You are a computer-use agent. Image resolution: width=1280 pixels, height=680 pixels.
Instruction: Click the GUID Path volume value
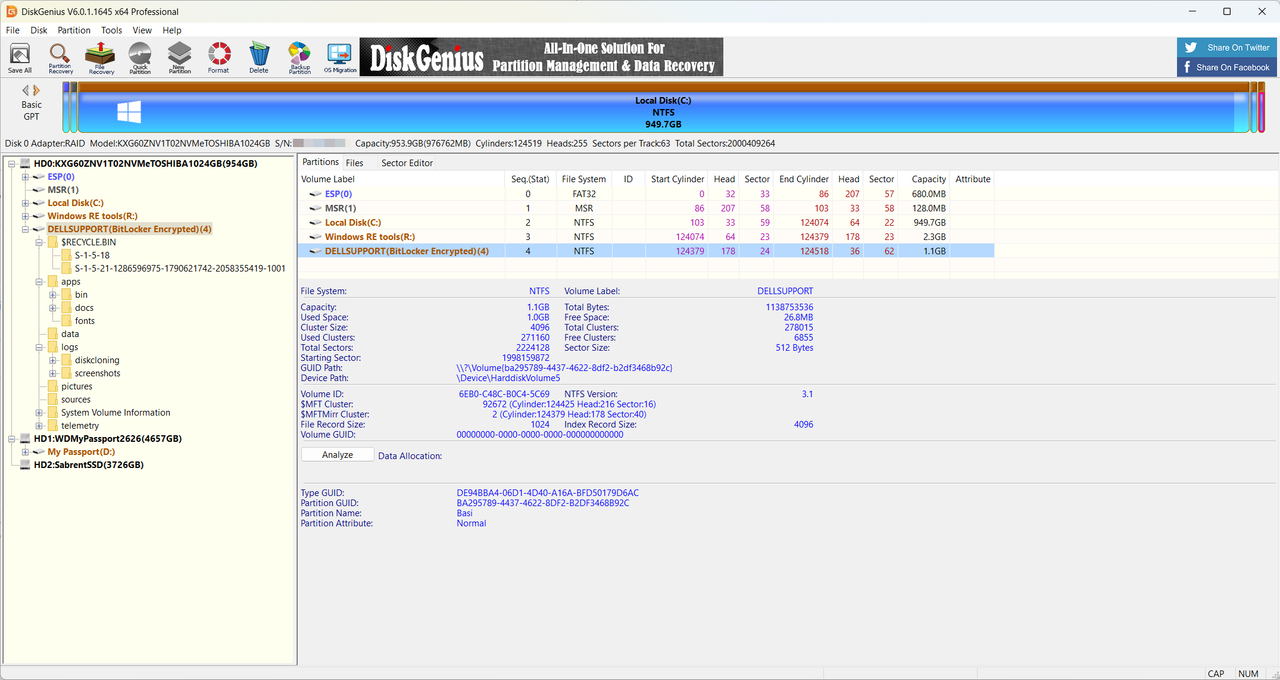tap(564, 368)
